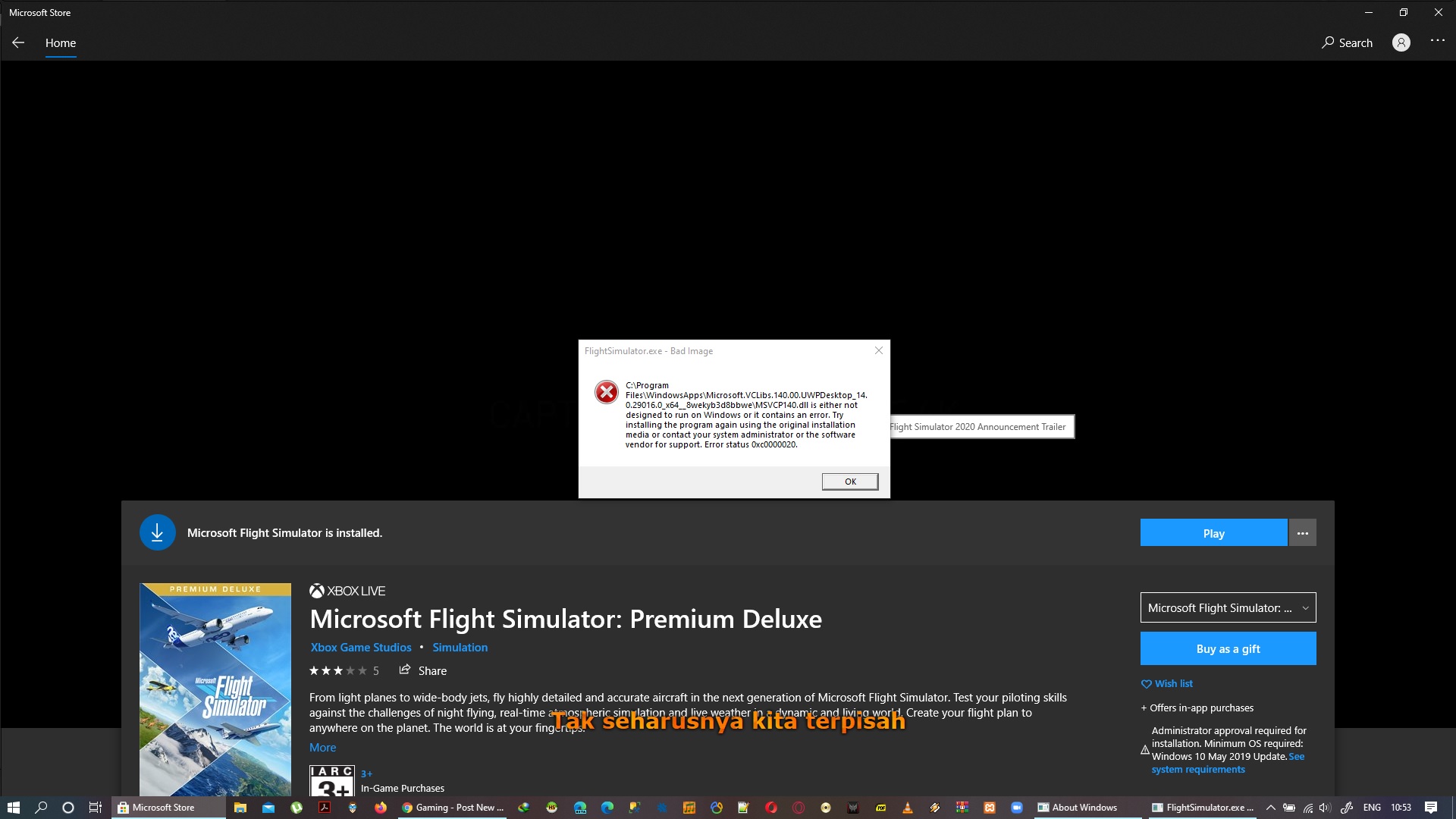The width and height of the screenshot is (1456, 819).
Task: Expand the Microsoft Flight Simulator edition dropdown
Action: pyautogui.click(x=1228, y=608)
